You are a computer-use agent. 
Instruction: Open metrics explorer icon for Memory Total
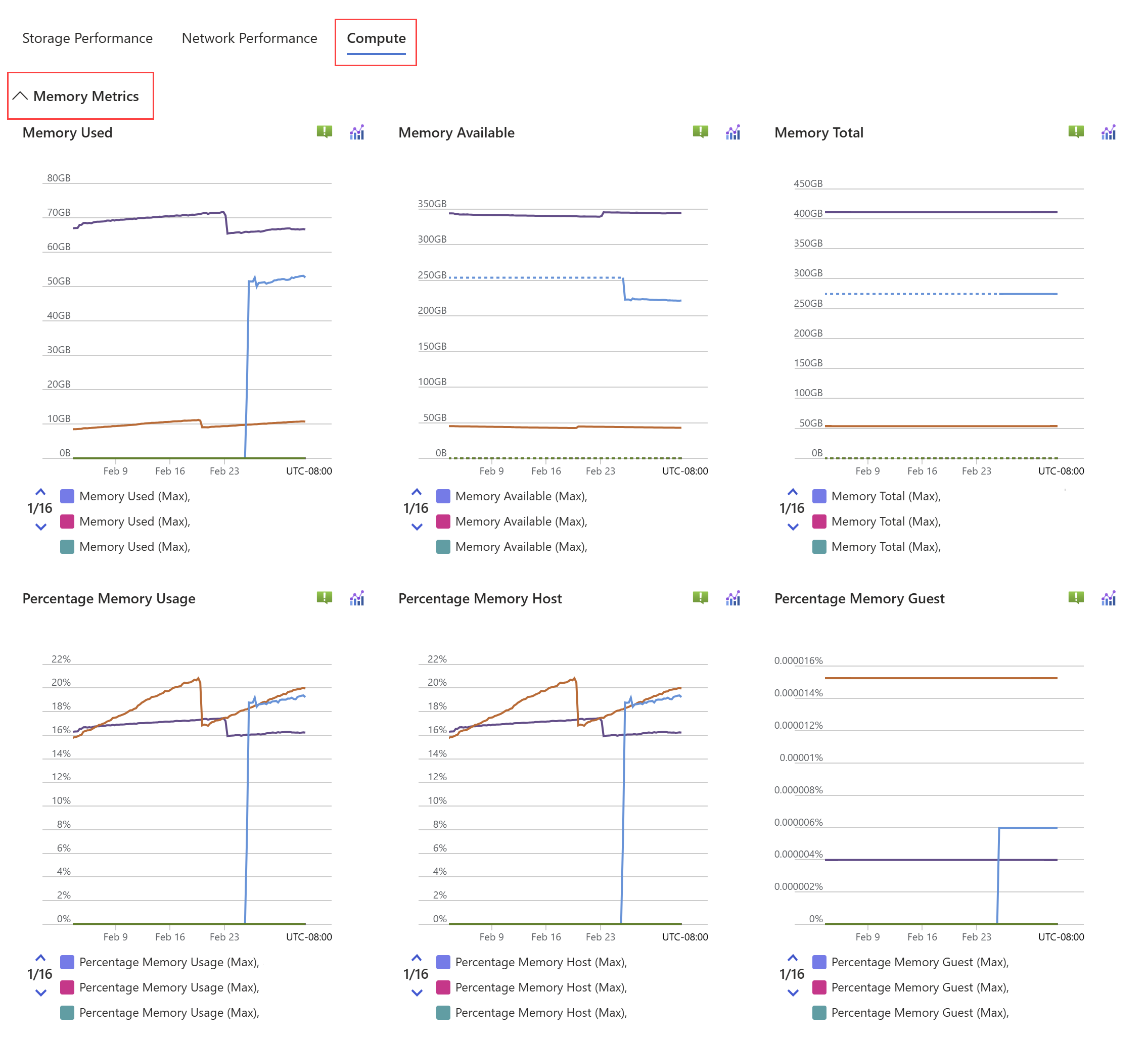(x=1108, y=132)
